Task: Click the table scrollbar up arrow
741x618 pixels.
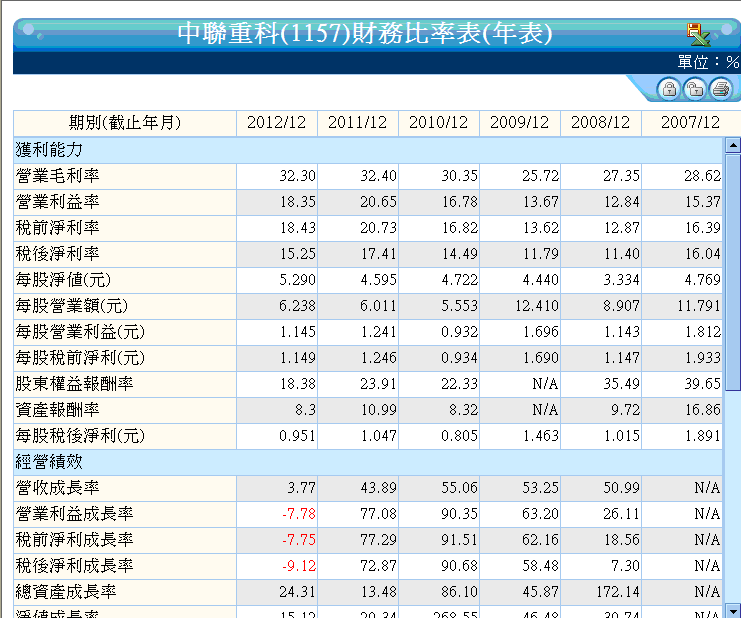Action: click(732, 145)
